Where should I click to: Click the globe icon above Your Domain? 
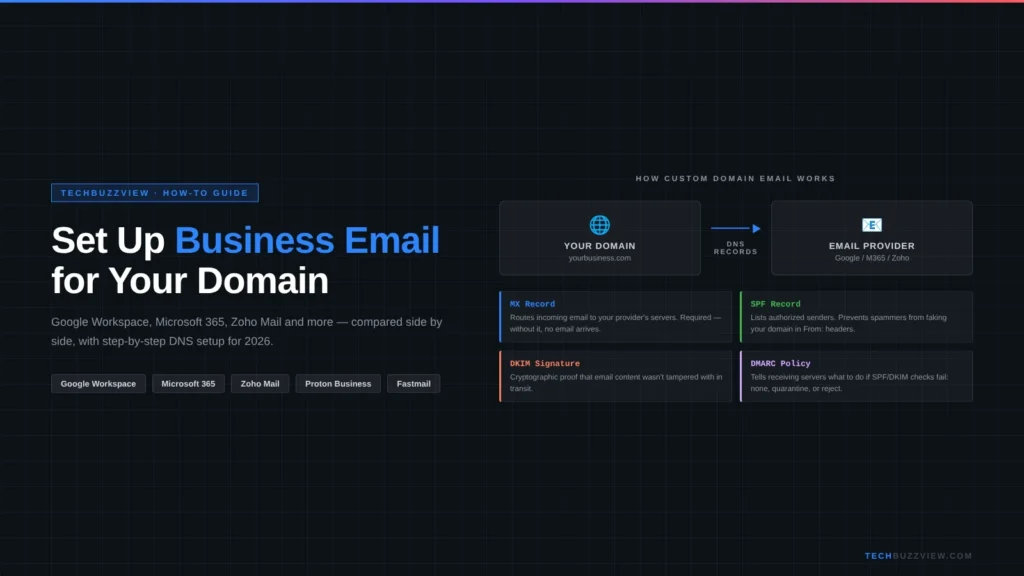pyautogui.click(x=600, y=225)
